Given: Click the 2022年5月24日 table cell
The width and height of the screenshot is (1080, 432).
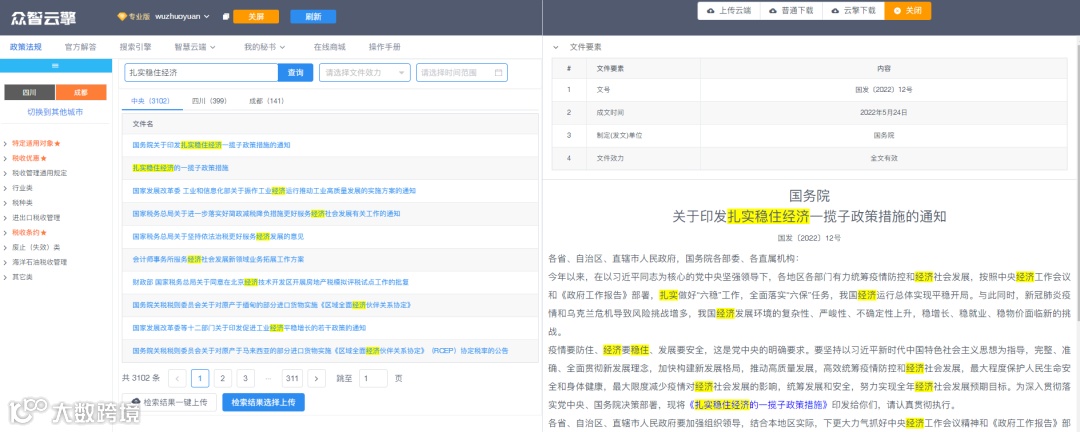Looking at the screenshot, I should point(884,112).
